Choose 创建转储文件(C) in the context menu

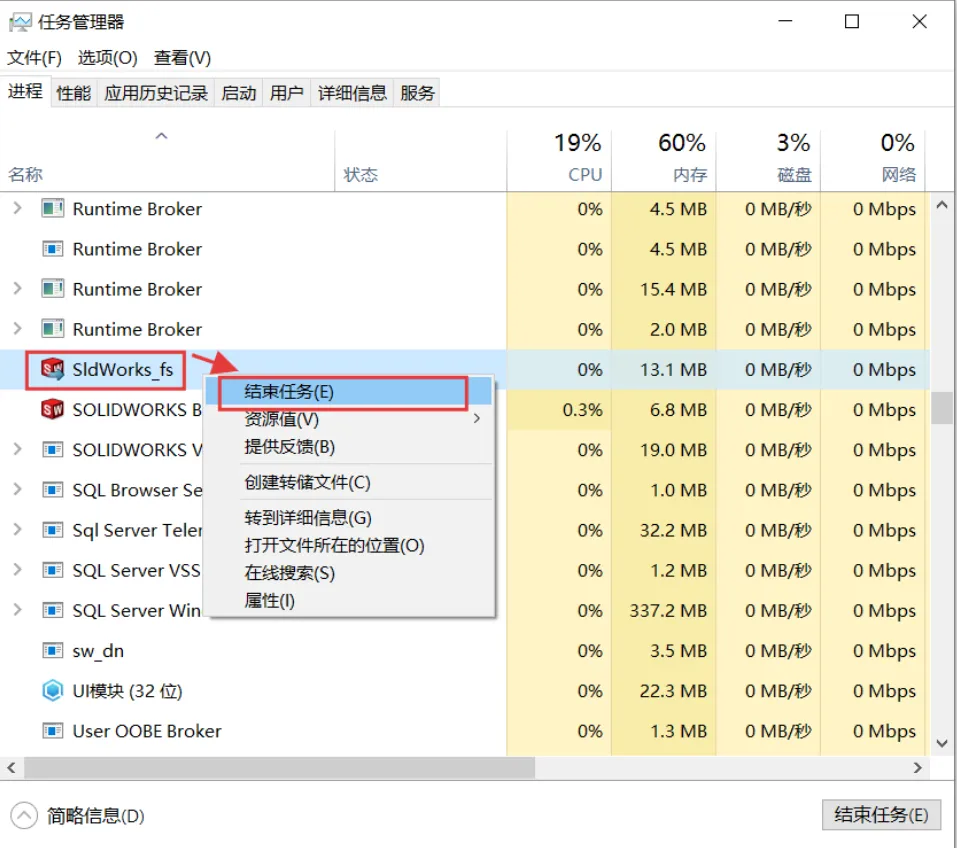(x=348, y=482)
